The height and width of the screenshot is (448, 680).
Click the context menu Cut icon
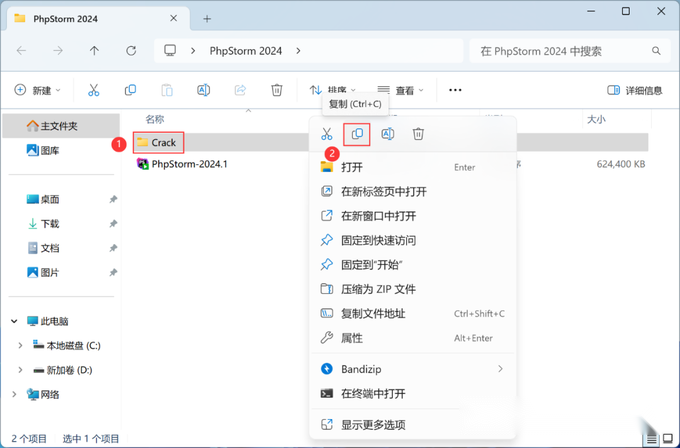click(x=327, y=134)
